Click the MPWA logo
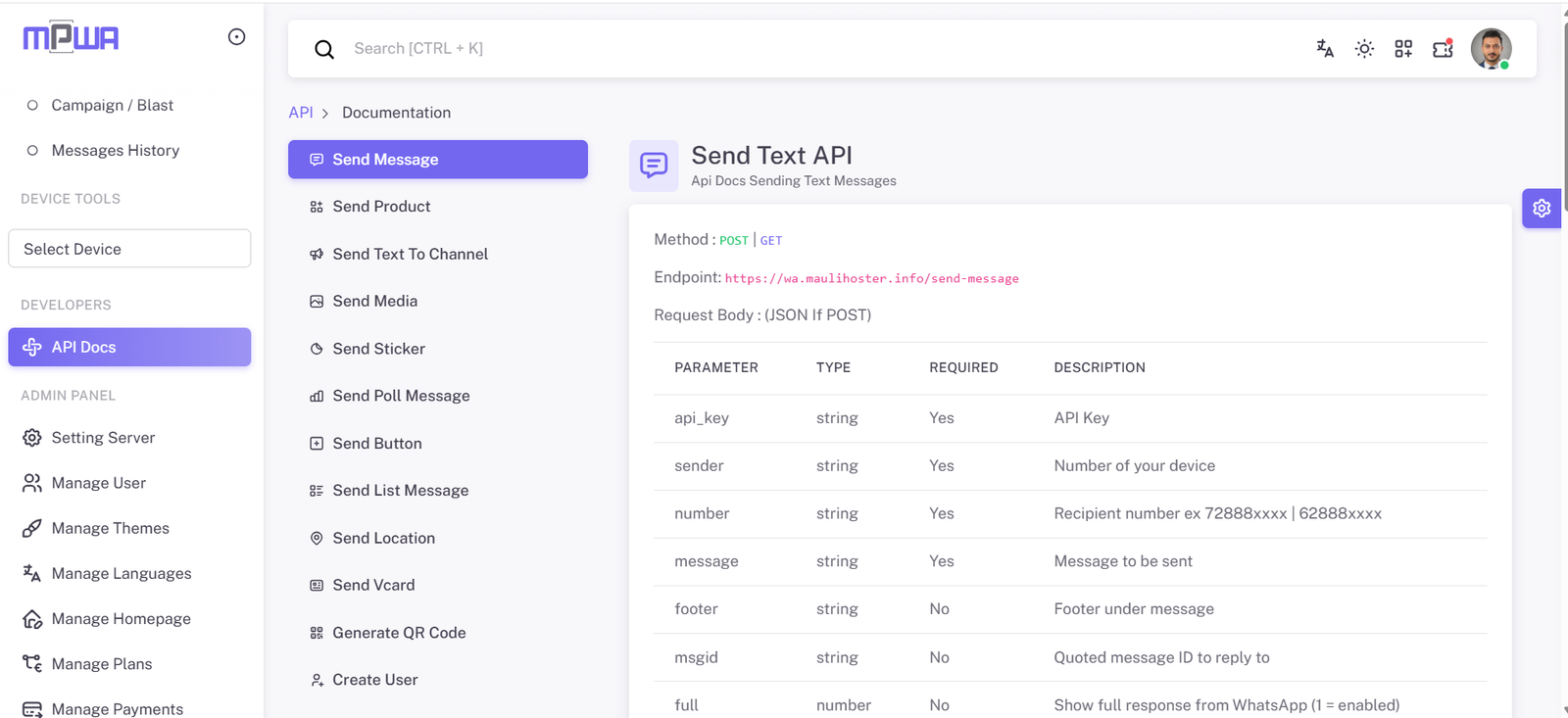 [x=71, y=37]
